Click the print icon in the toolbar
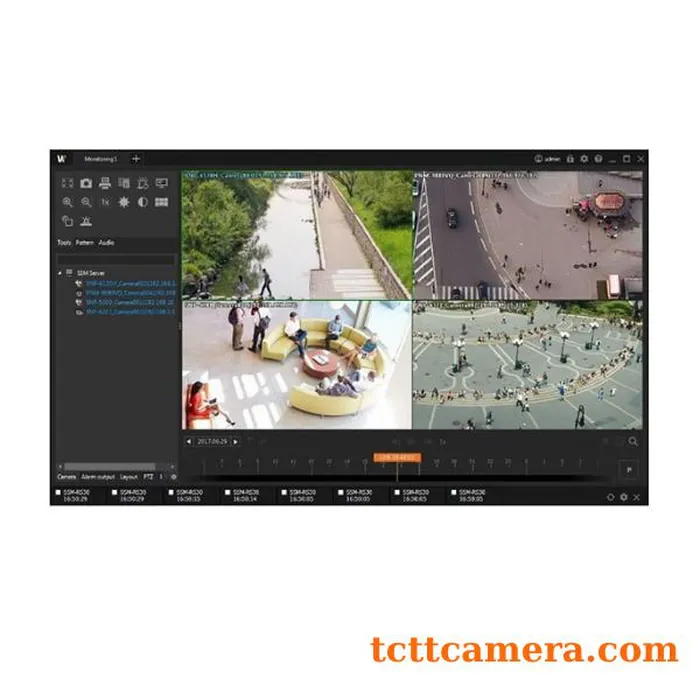This screenshot has height=700, width=700. coord(105,183)
